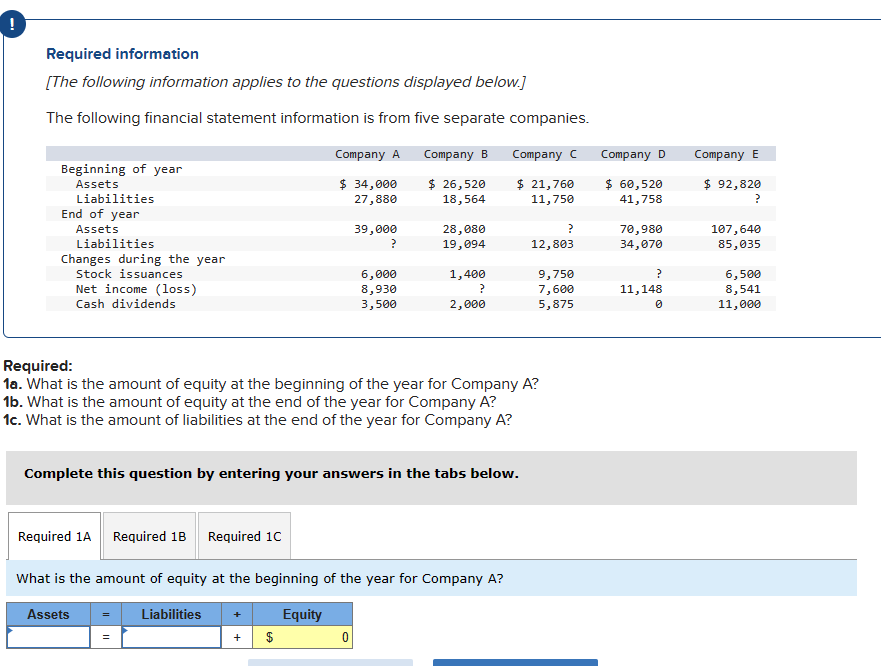Click the Cash dividends row label
The image size is (881, 666).
126,304
